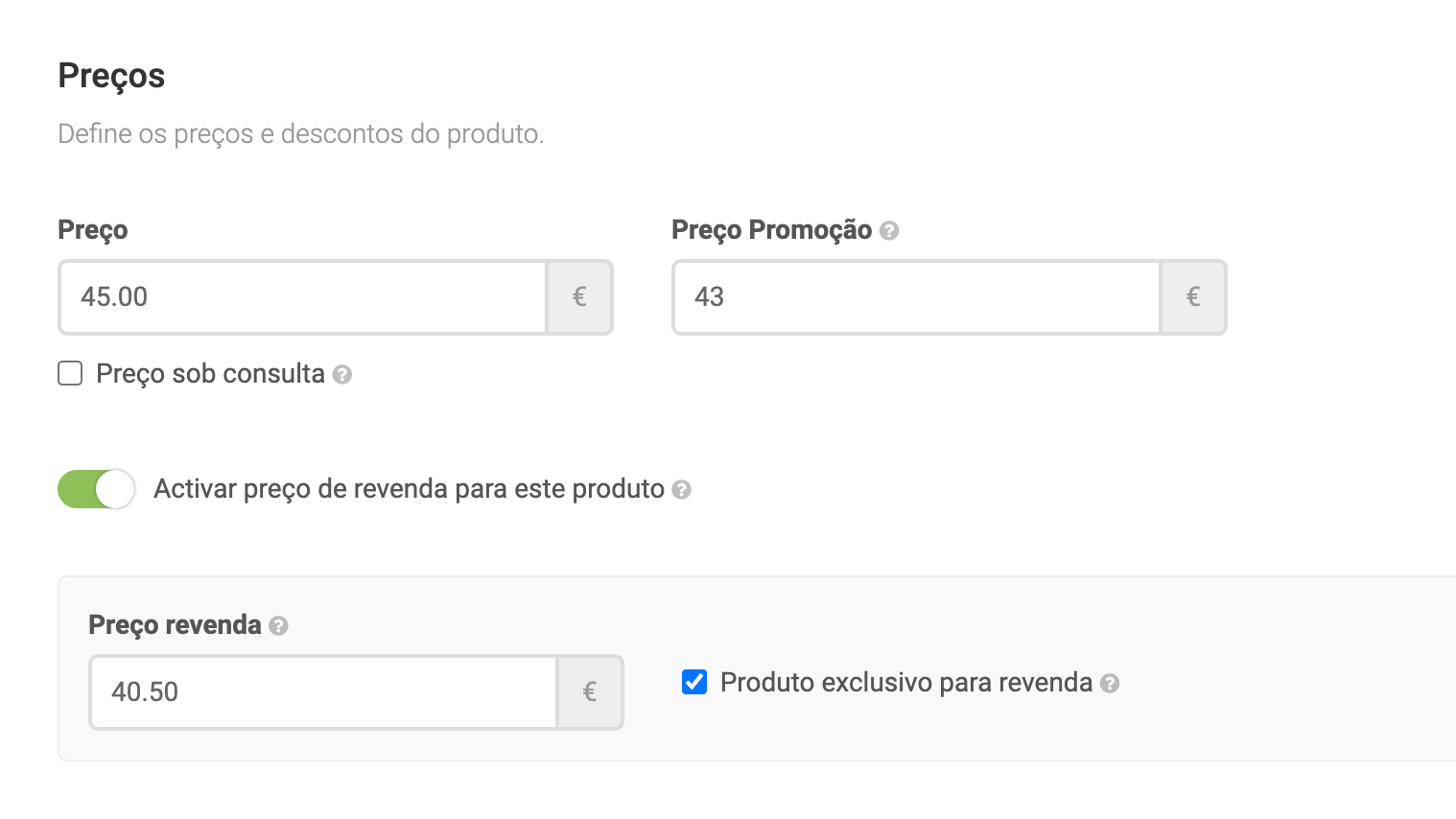Disable the Activar preço de revenda toggle
1456x819 pixels.
[96, 489]
